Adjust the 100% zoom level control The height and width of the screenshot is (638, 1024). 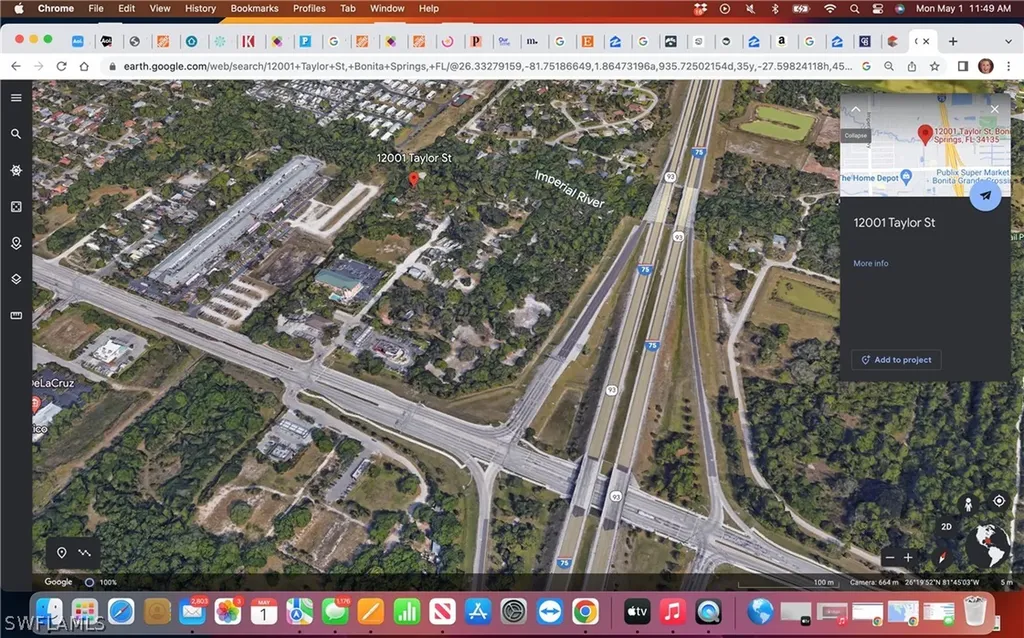coord(100,581)
